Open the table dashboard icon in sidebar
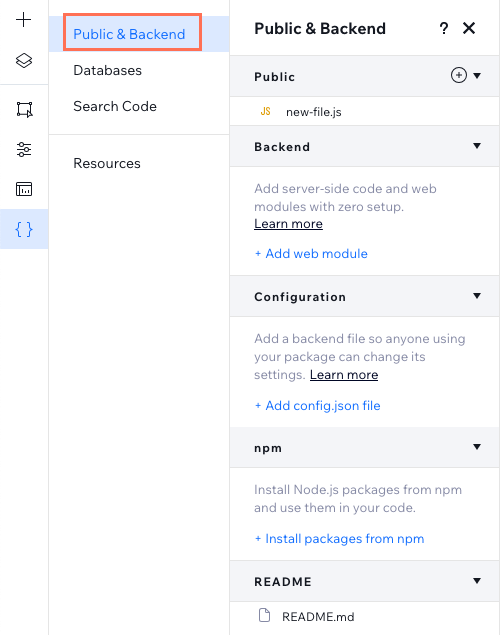Image resolution: width=500 pixels, height=635 pixels. pyautogui.click(x=24, y=189)
